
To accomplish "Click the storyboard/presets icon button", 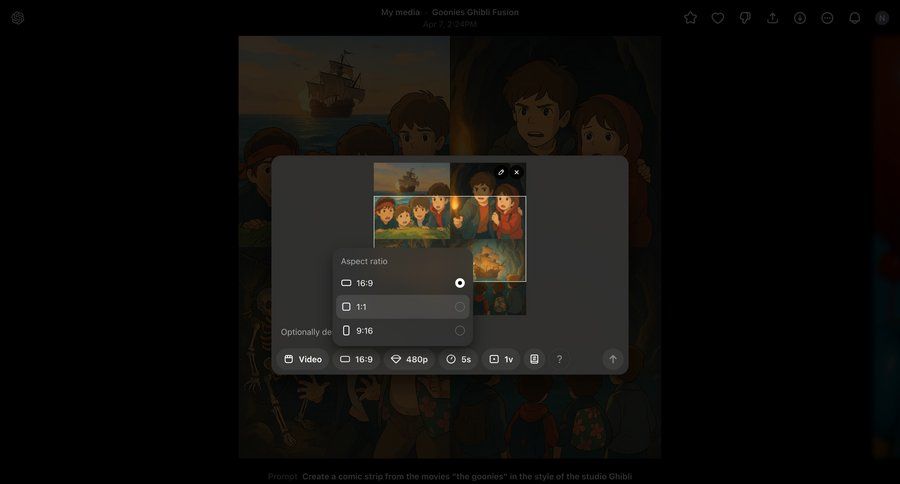I will [534, 359].
